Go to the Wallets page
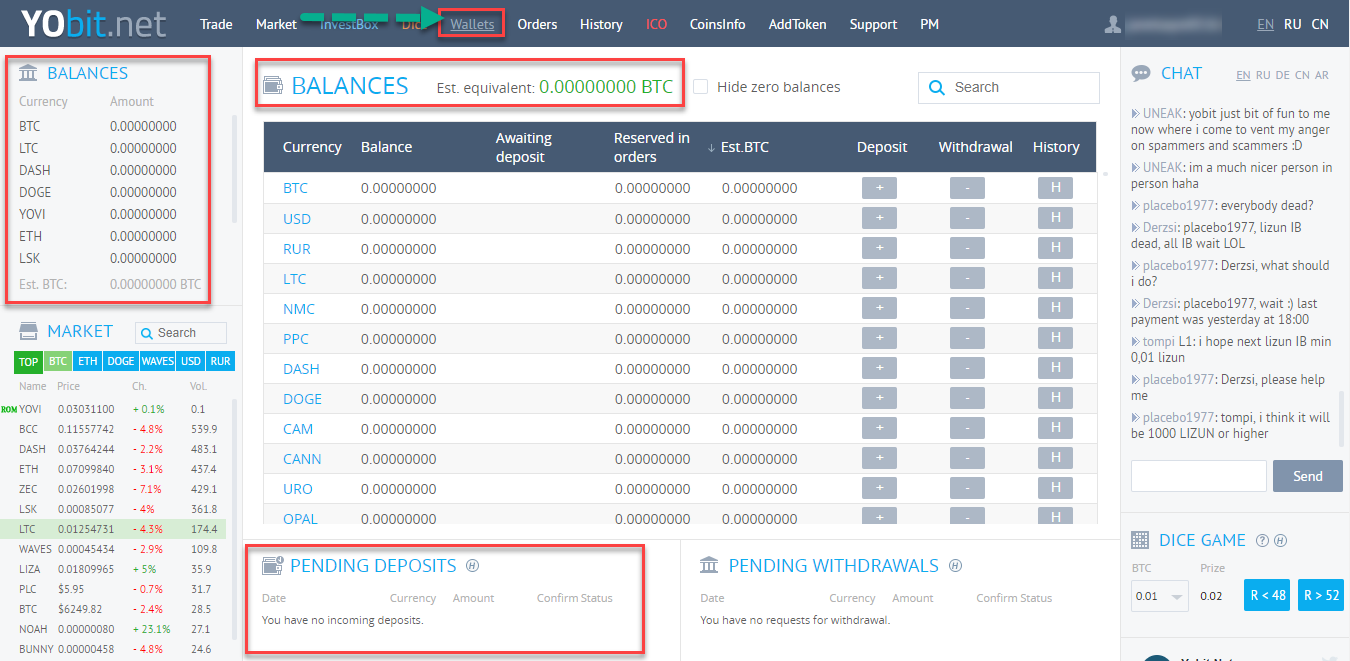 coord(472,24)
